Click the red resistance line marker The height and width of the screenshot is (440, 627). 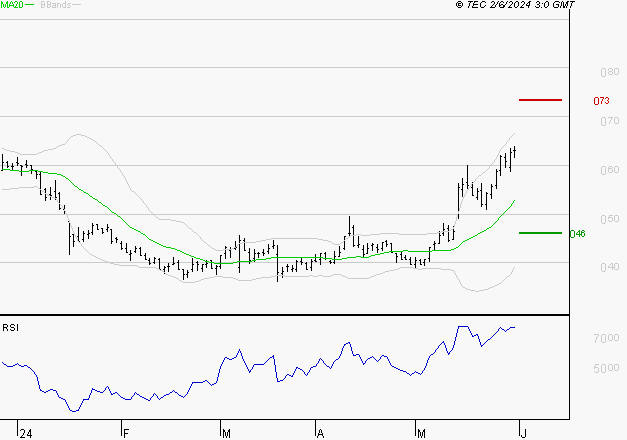(x=540, y=100)
